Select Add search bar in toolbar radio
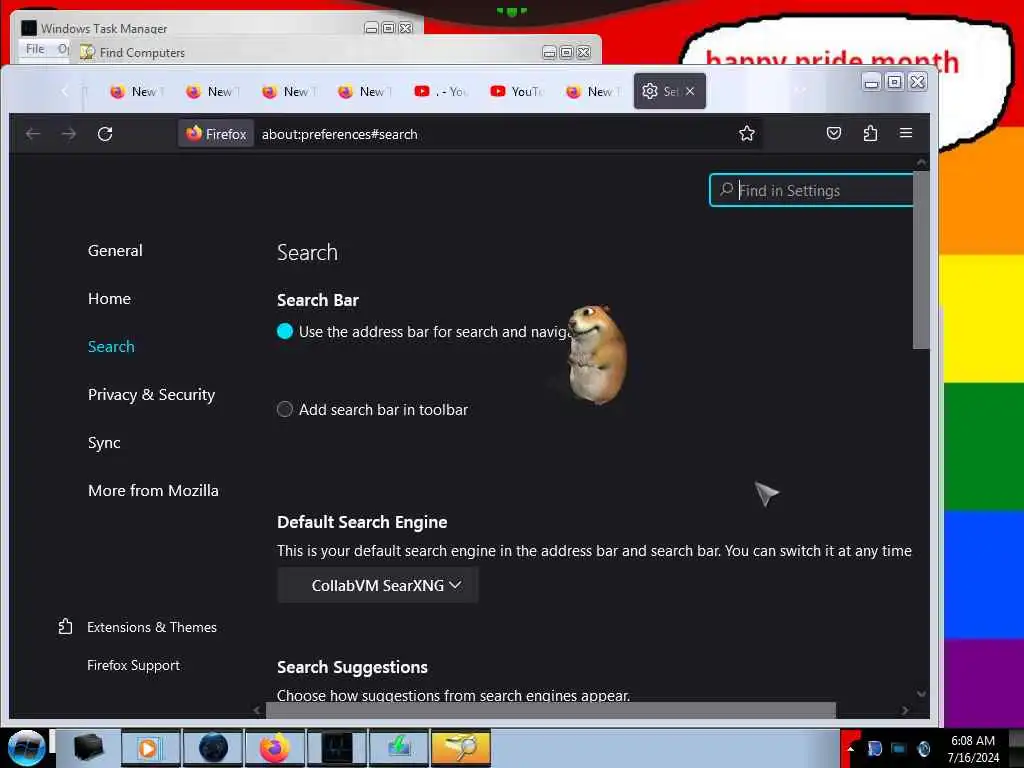Viewport: 1024px width, 768px height. point(285,409)
